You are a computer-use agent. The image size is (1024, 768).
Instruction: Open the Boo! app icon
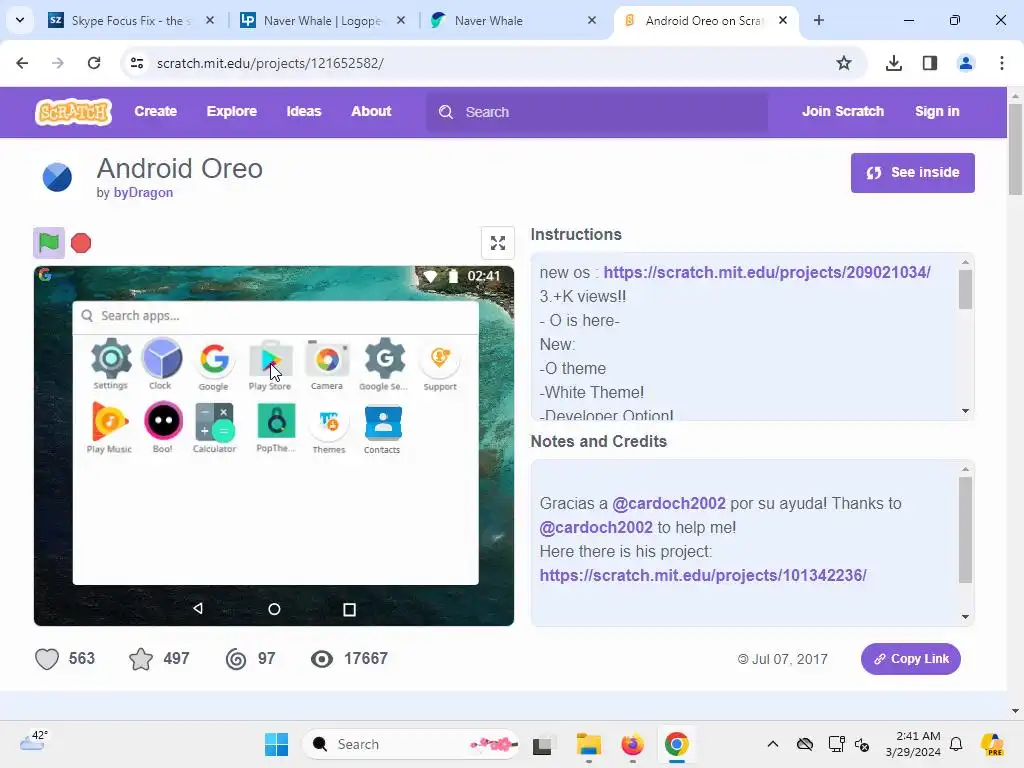tap(163, 428)
